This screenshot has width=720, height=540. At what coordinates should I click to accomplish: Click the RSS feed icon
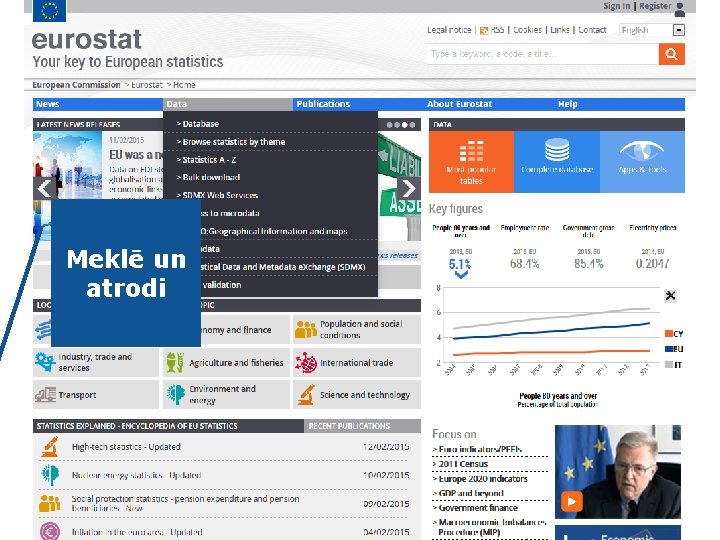[484, 30]
